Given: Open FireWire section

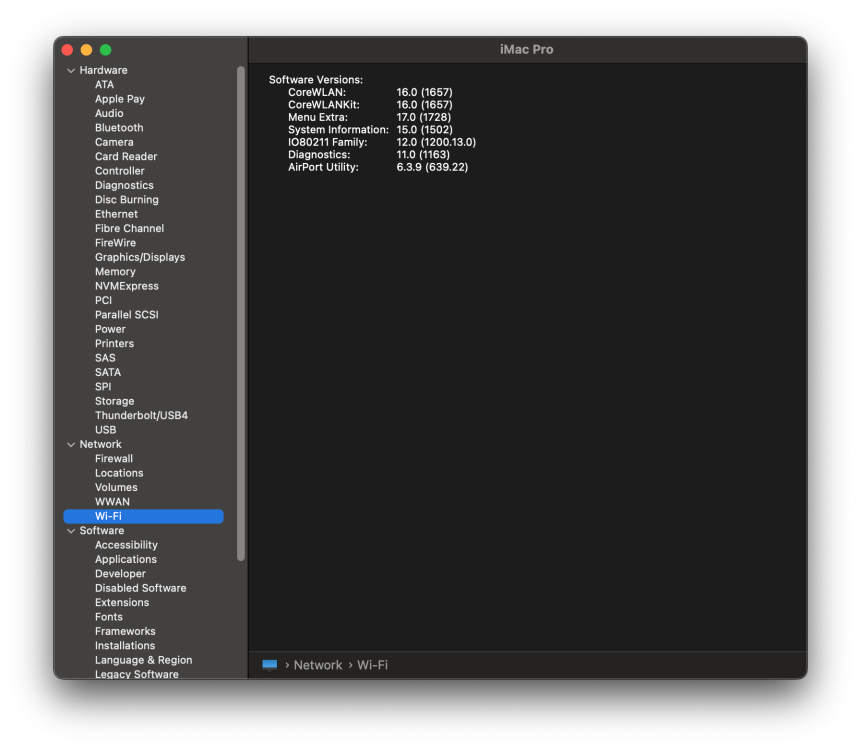Looking at the screenshot, I should tap(115, 243).
